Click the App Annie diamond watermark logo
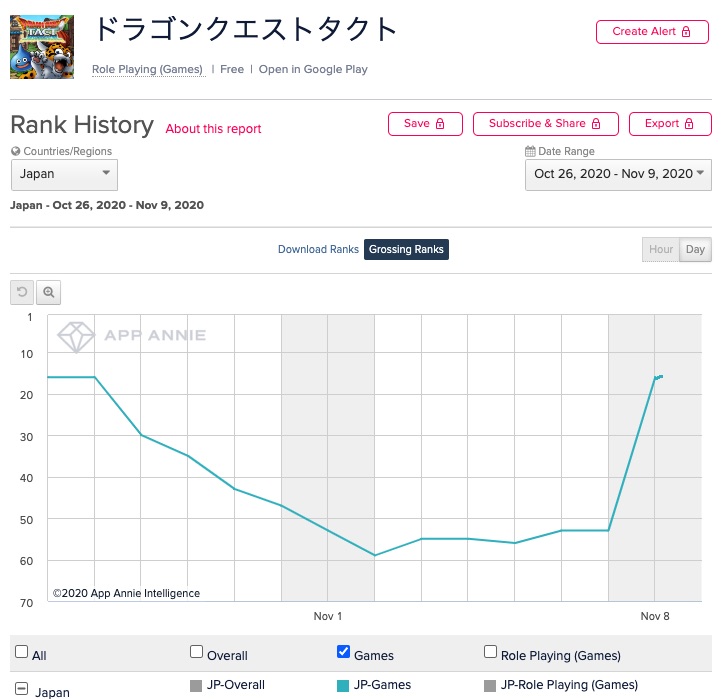The height and width of the screenshot is (699, 725). click(x=76, y=336)
